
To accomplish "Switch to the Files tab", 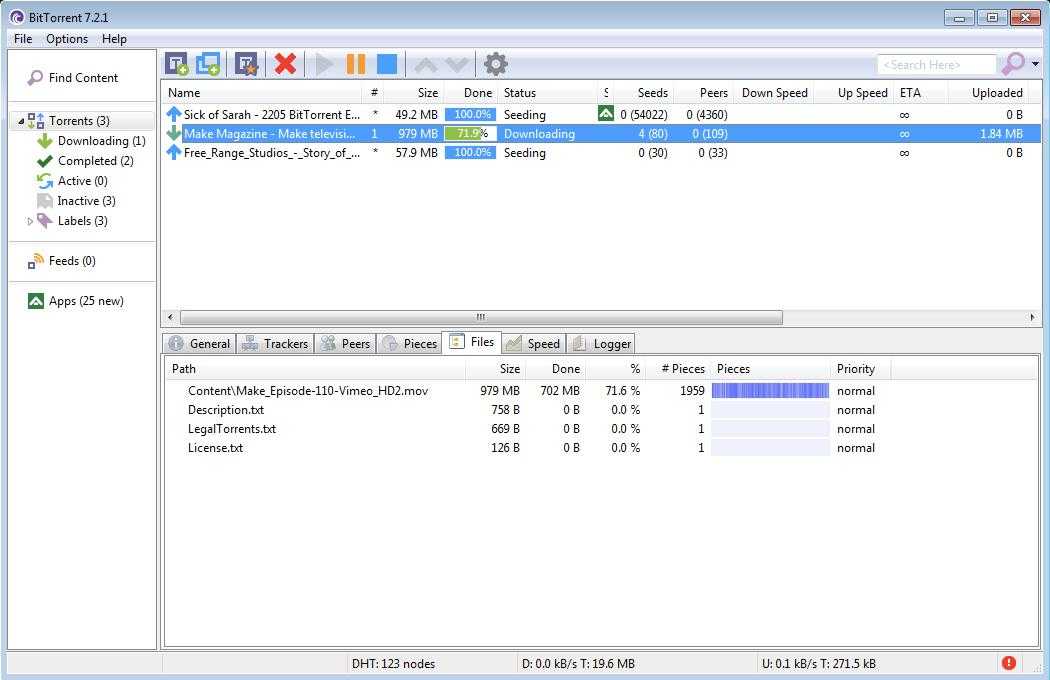I will click(472, 342).
